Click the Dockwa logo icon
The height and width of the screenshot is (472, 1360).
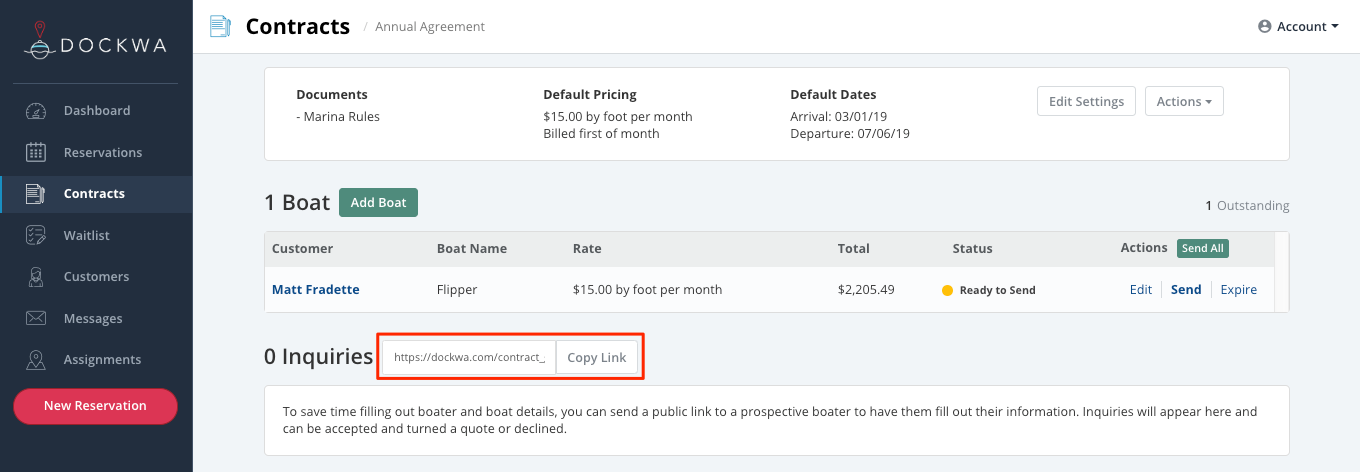pyautogui.click(x=40, y=43)
